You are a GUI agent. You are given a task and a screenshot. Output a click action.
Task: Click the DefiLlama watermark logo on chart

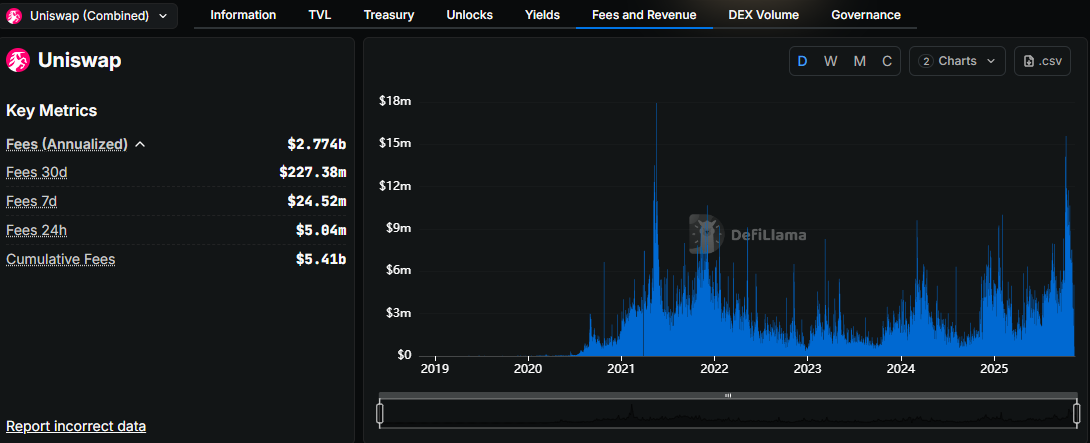[706, 234]
